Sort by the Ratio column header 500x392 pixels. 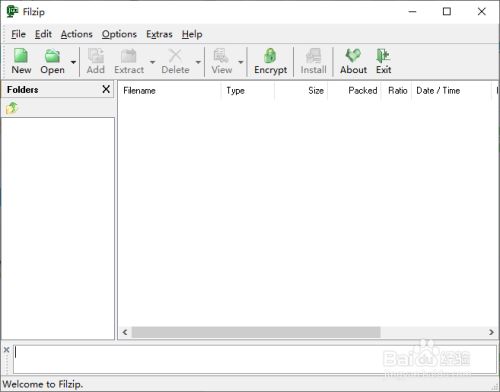coord(397,91)
